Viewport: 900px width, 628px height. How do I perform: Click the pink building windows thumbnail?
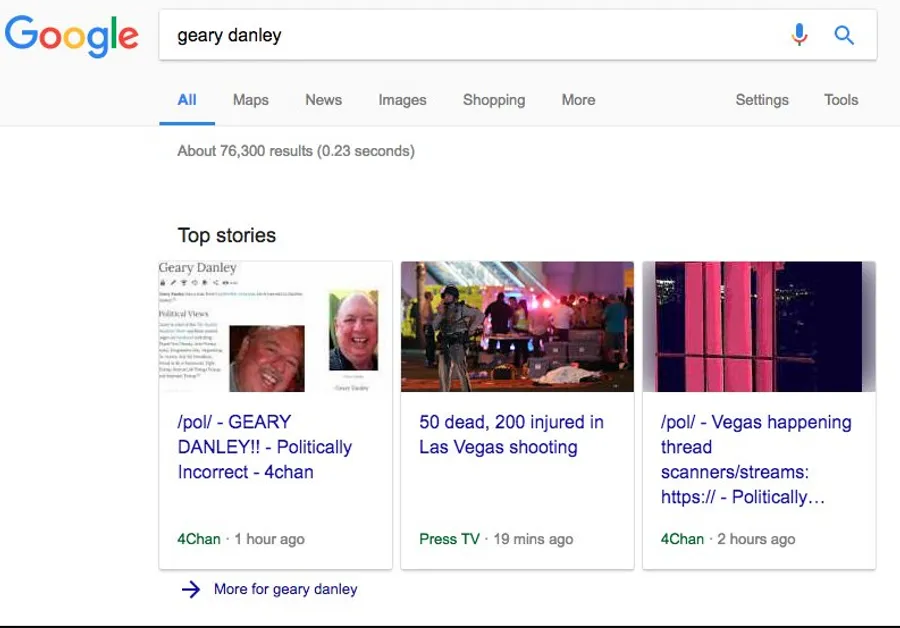pyautogui.click(x=759, y=327)
